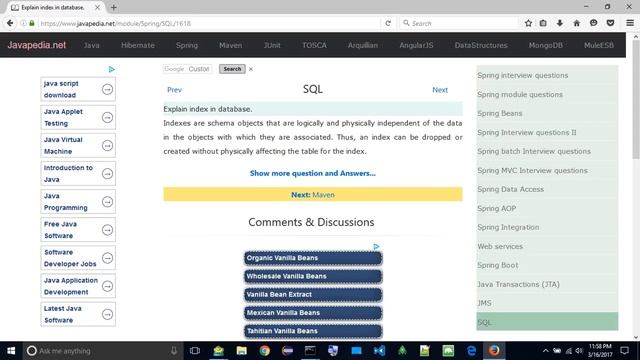Go to Firefox home page icon
Viewport: 640px width, 360px height.
pos(576,23)
